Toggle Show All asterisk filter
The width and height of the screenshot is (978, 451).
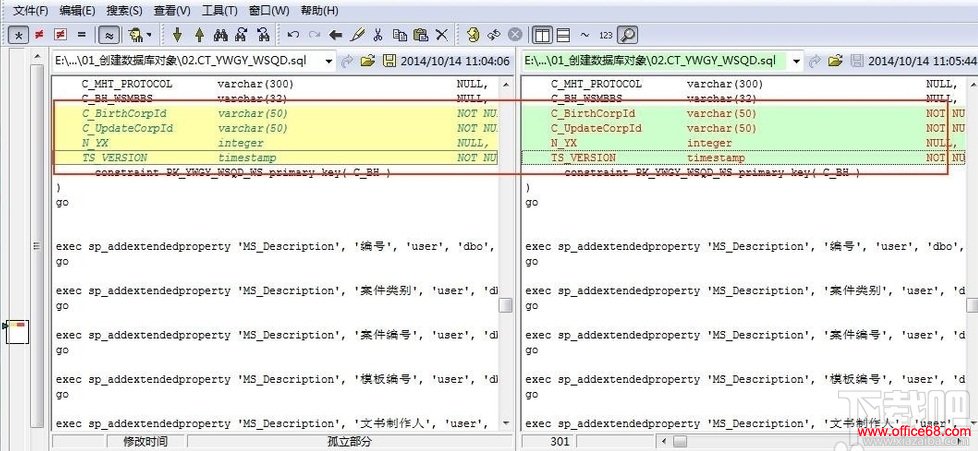click(18, 35)
